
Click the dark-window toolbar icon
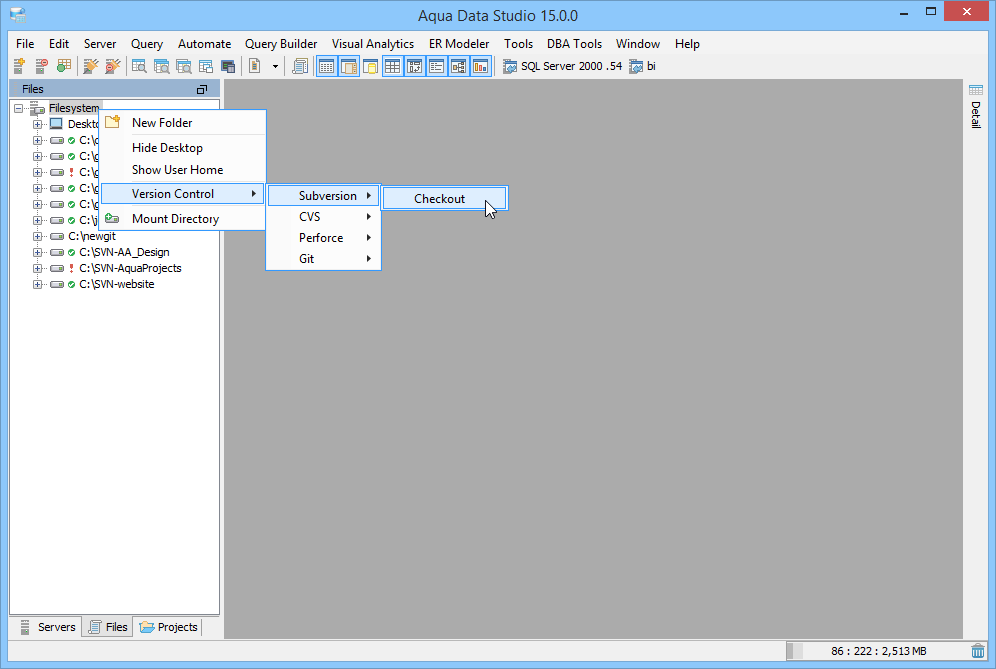point(228,66)
